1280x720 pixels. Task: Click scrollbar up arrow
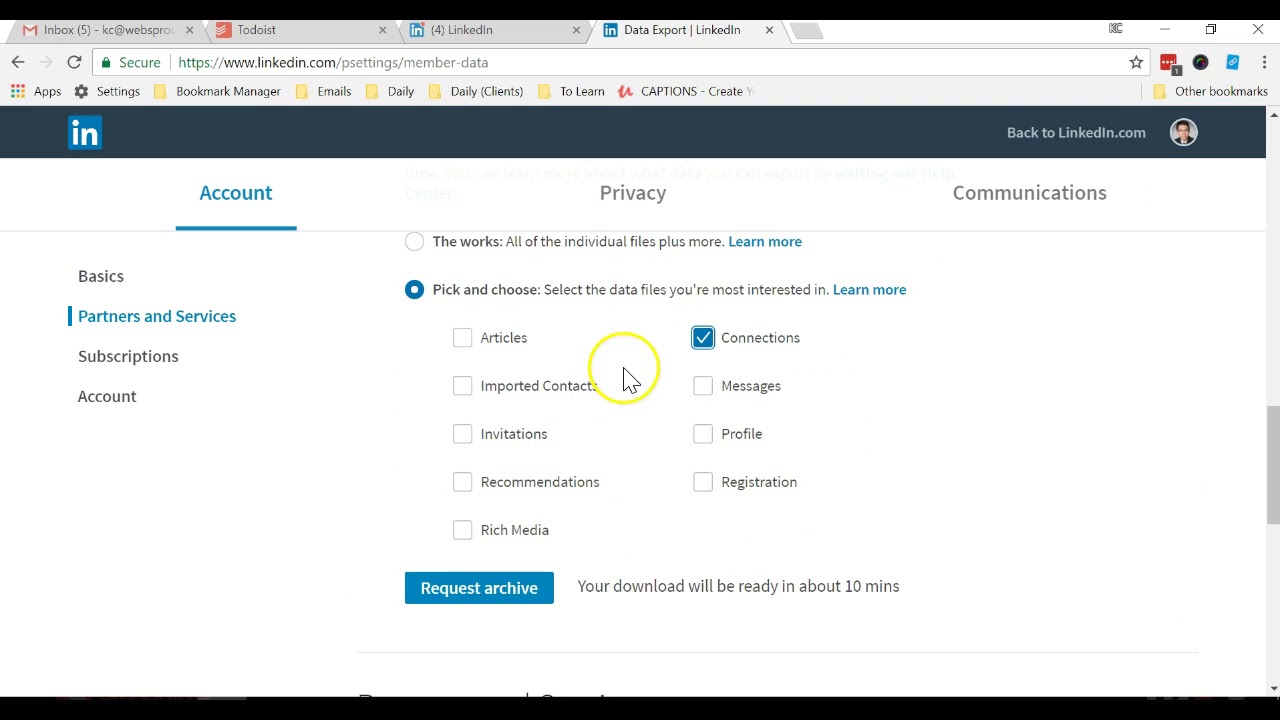point(1273,114)
